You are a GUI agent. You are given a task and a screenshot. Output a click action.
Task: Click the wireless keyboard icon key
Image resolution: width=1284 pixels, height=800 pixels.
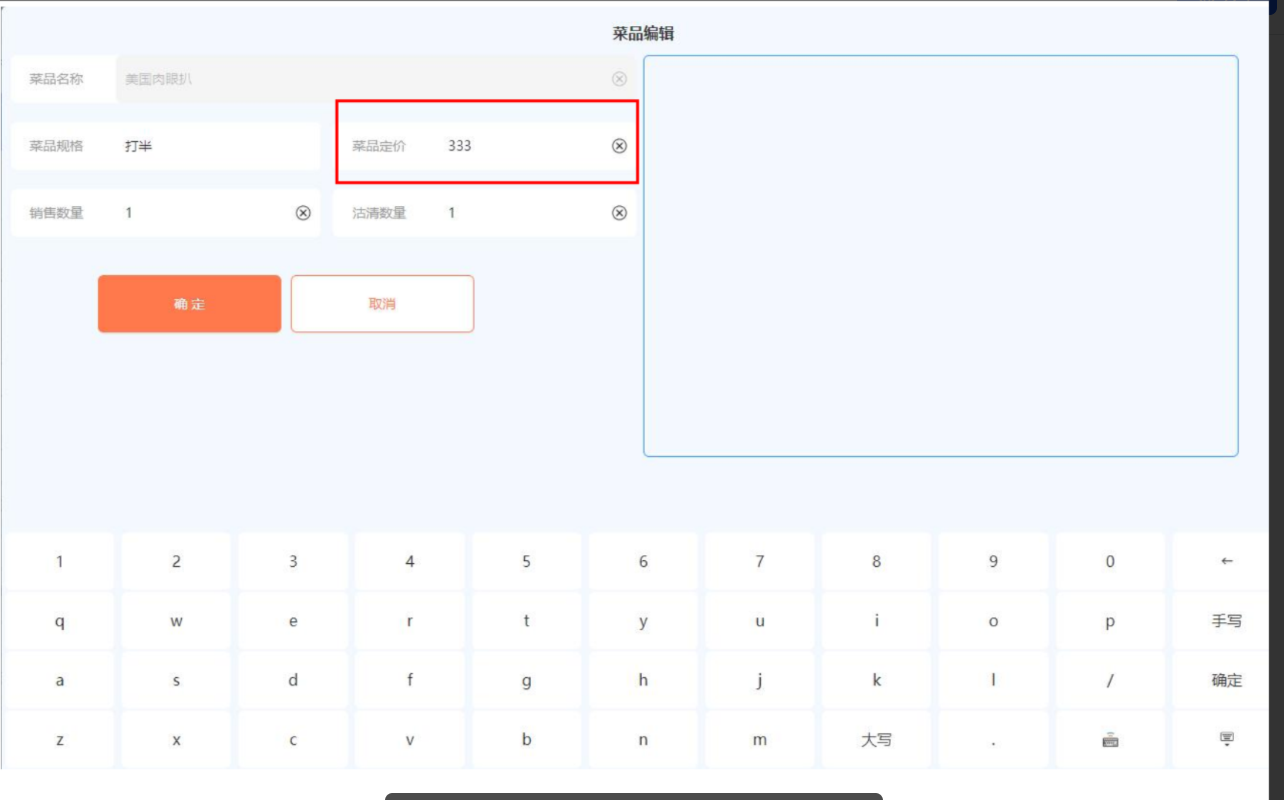1110,740
